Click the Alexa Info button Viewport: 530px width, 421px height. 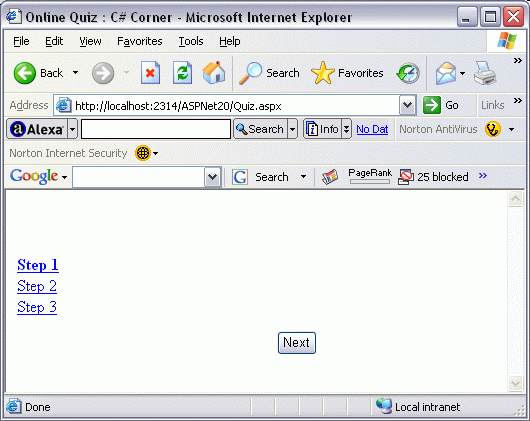(x=322, y=129)
